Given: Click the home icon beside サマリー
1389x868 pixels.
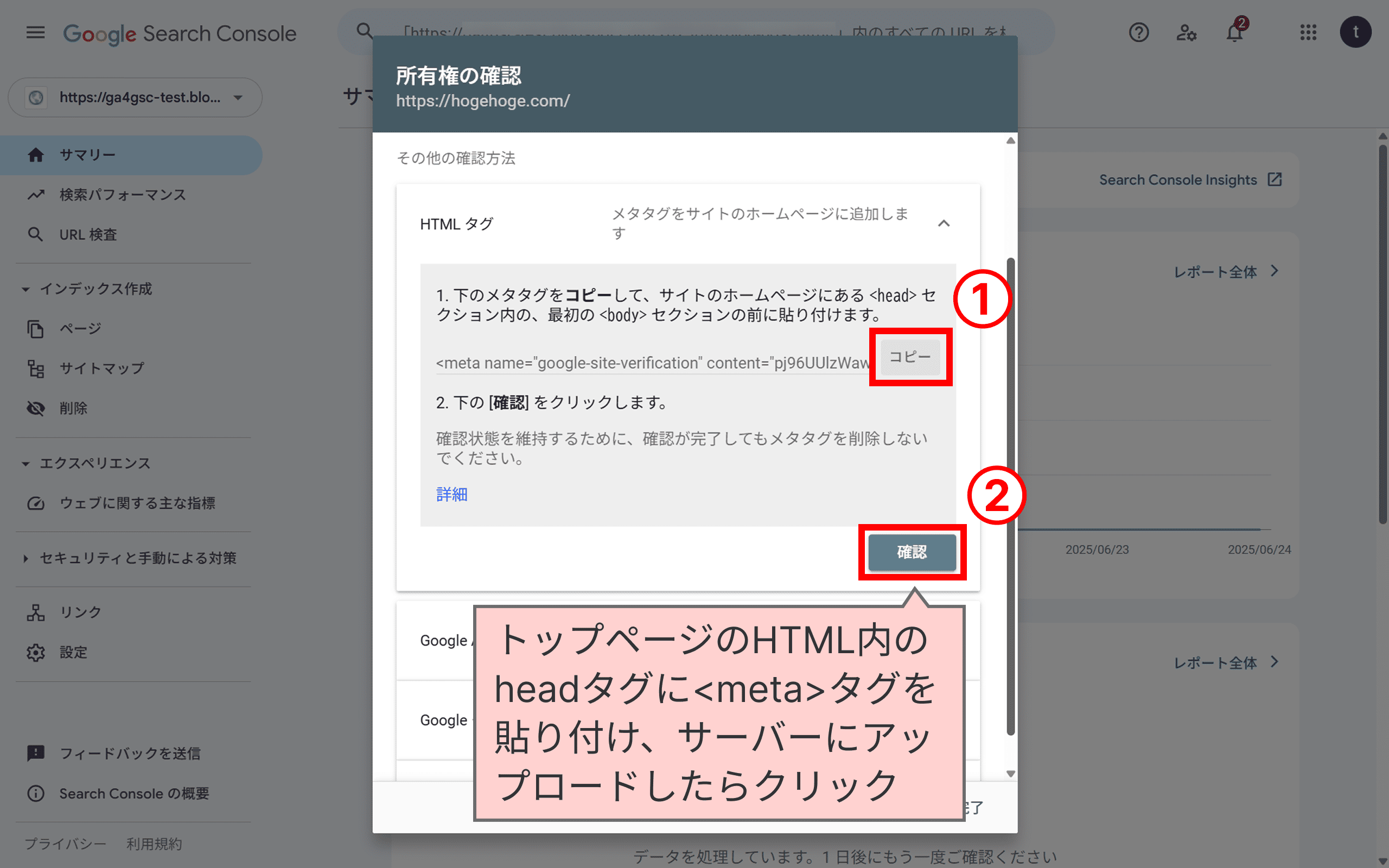Looking at the screenshot, I should tap(36, 155).
